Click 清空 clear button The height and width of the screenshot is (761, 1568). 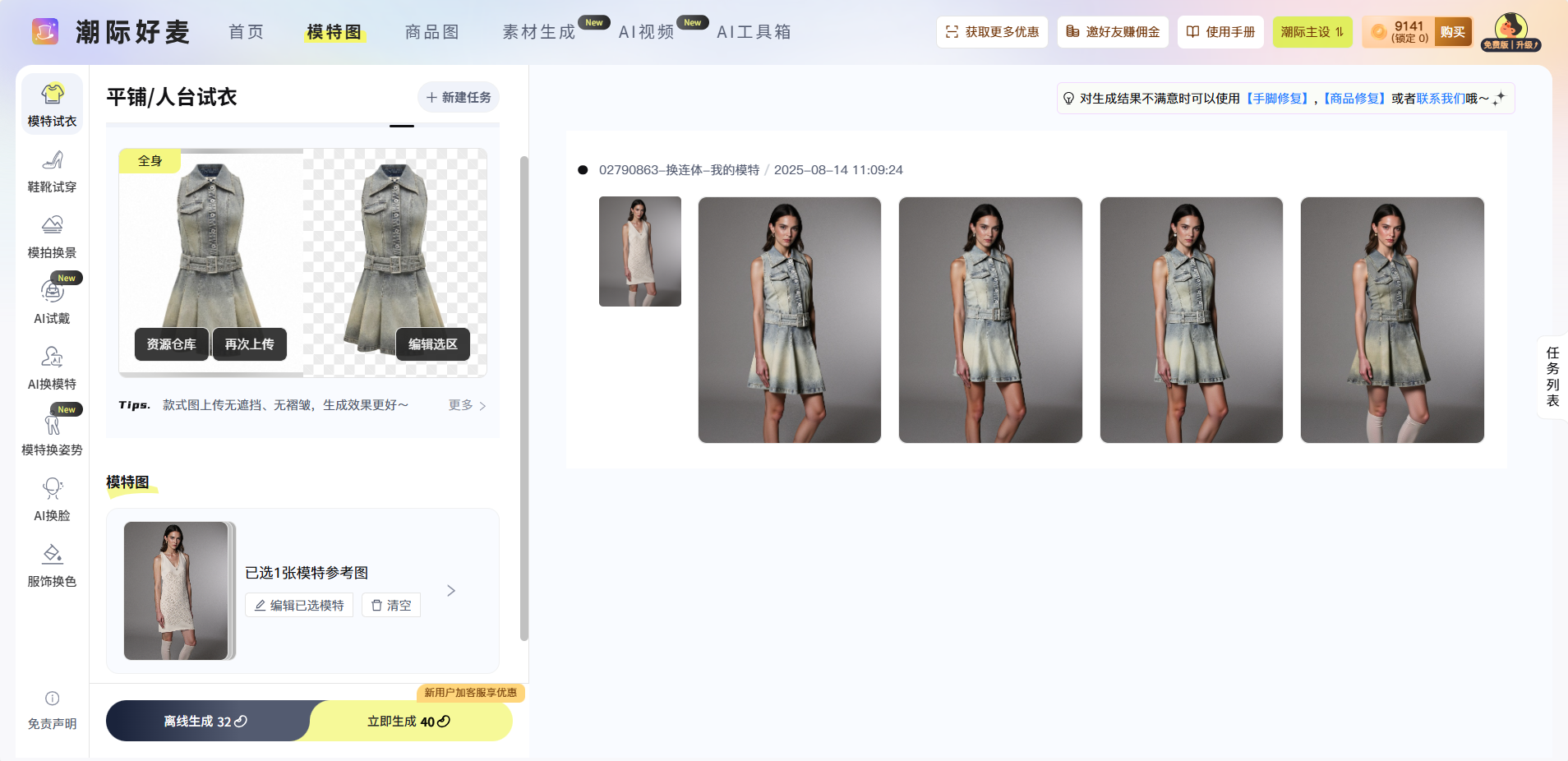pyautogui.click(x=391, y=605)
